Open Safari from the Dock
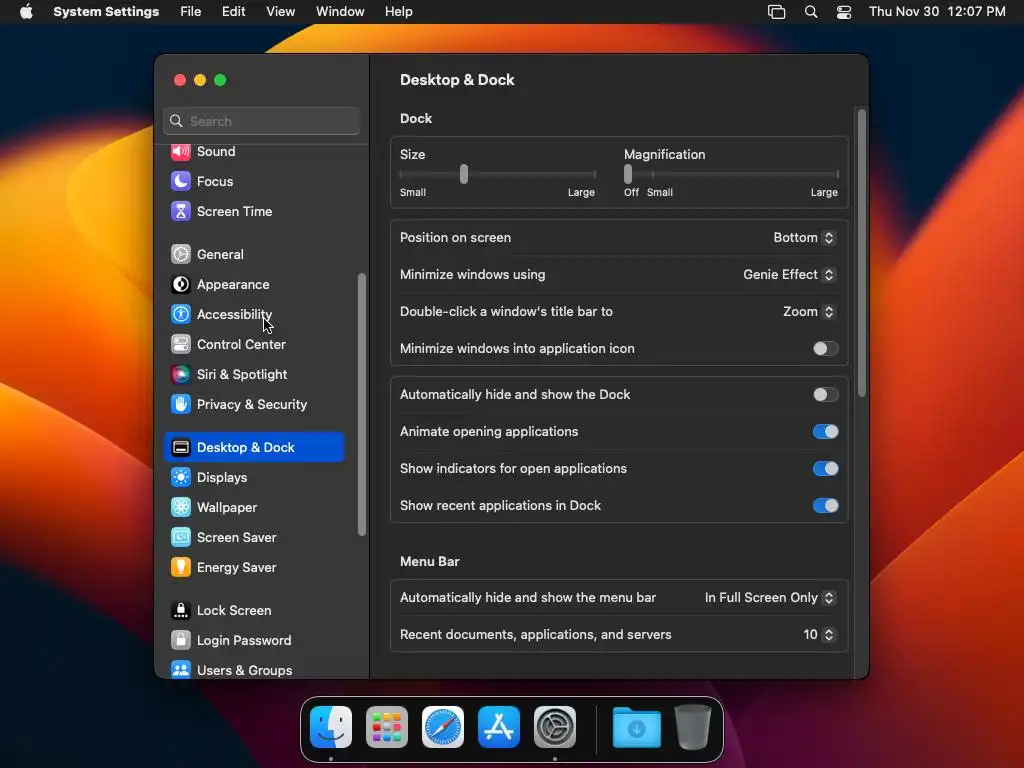Screen dimensions: 1024x768 443,727
